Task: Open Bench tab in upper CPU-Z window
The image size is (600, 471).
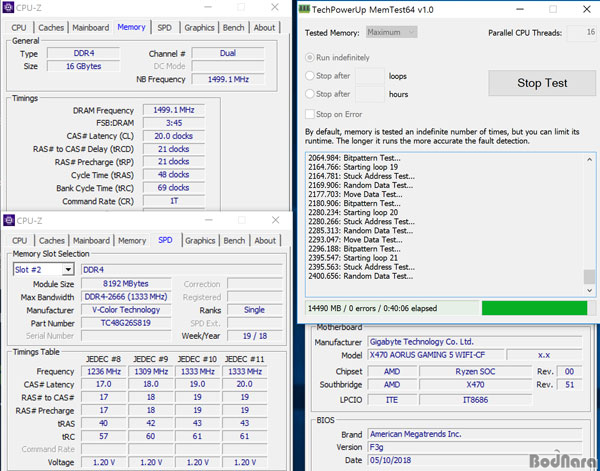Action: click(233, 28)
